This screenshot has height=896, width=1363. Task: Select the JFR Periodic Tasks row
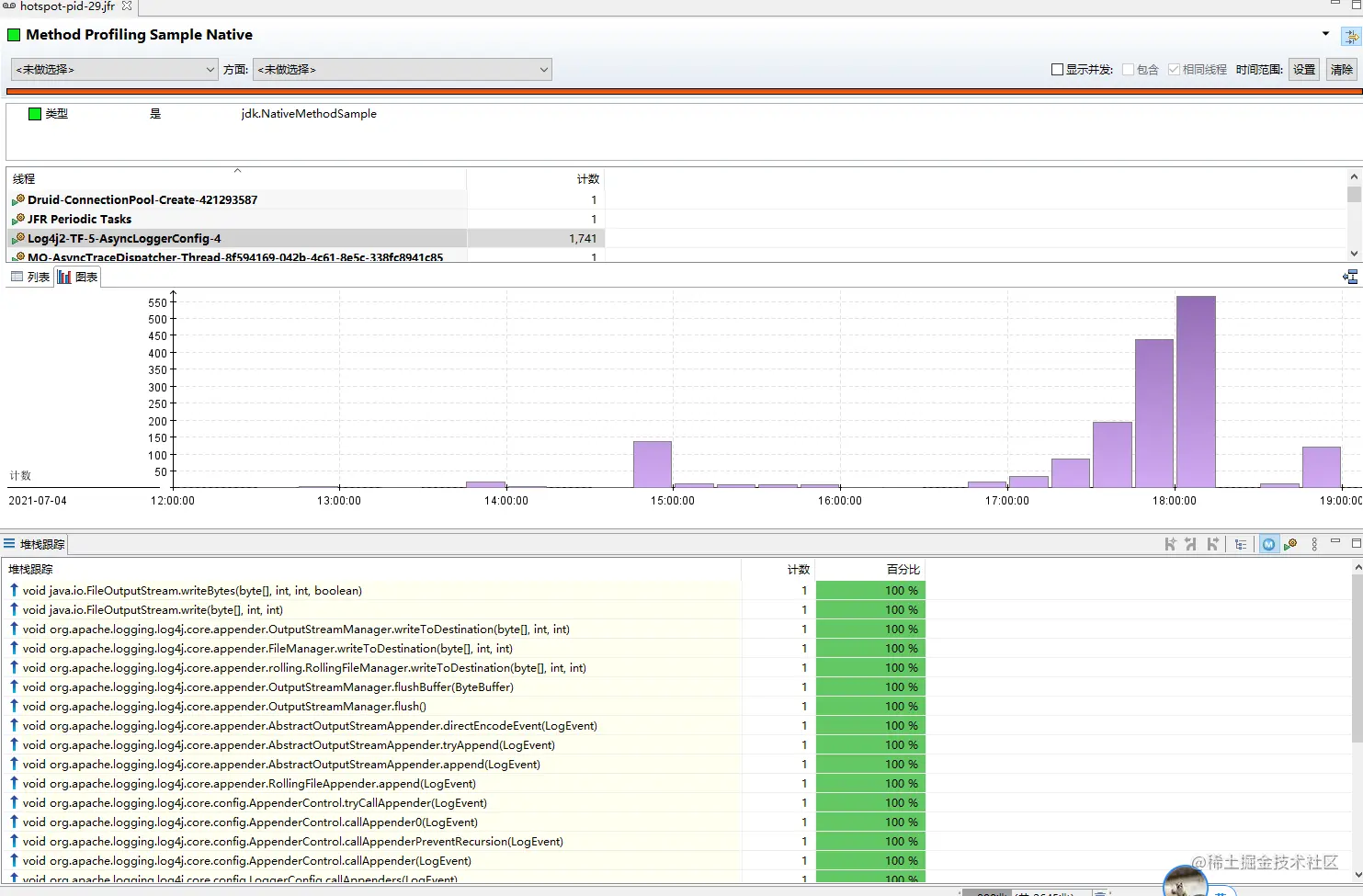point(306,219)
